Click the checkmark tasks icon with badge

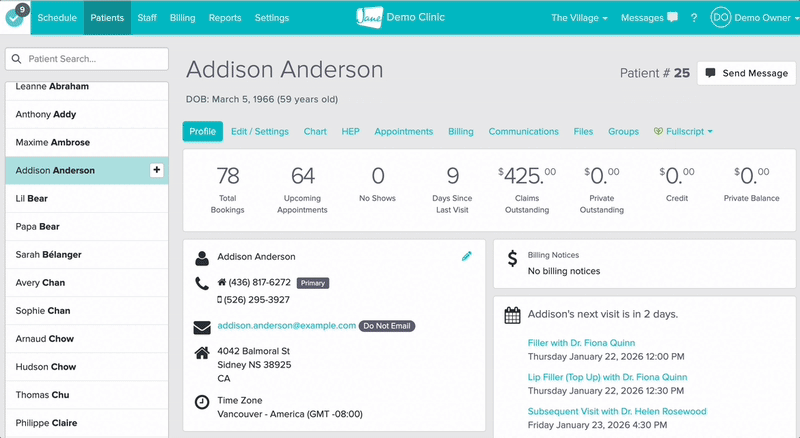(16, 18)
